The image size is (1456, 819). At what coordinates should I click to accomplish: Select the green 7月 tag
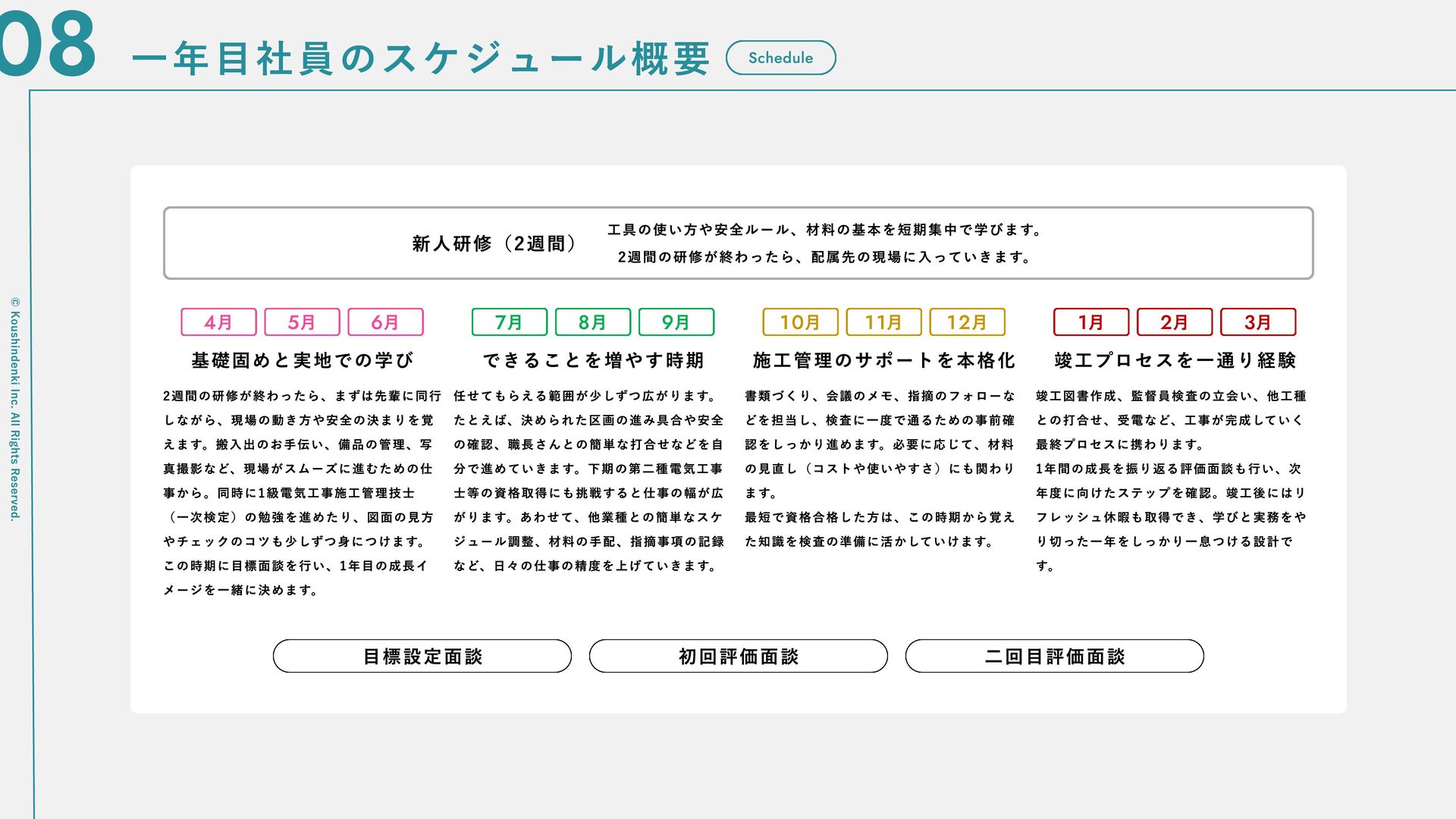[509, 322]
